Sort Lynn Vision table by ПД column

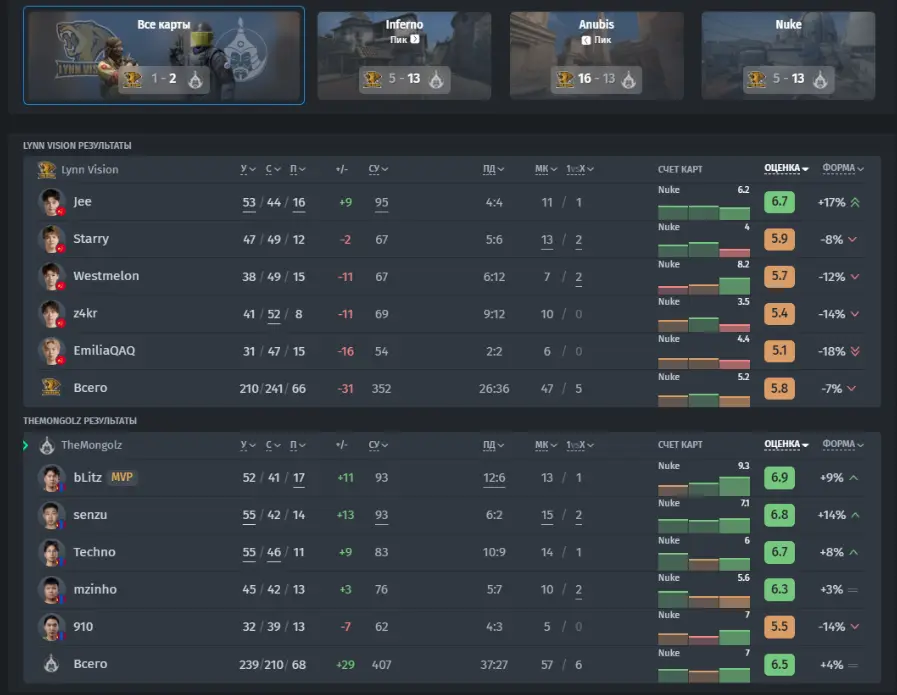(493, 169)
